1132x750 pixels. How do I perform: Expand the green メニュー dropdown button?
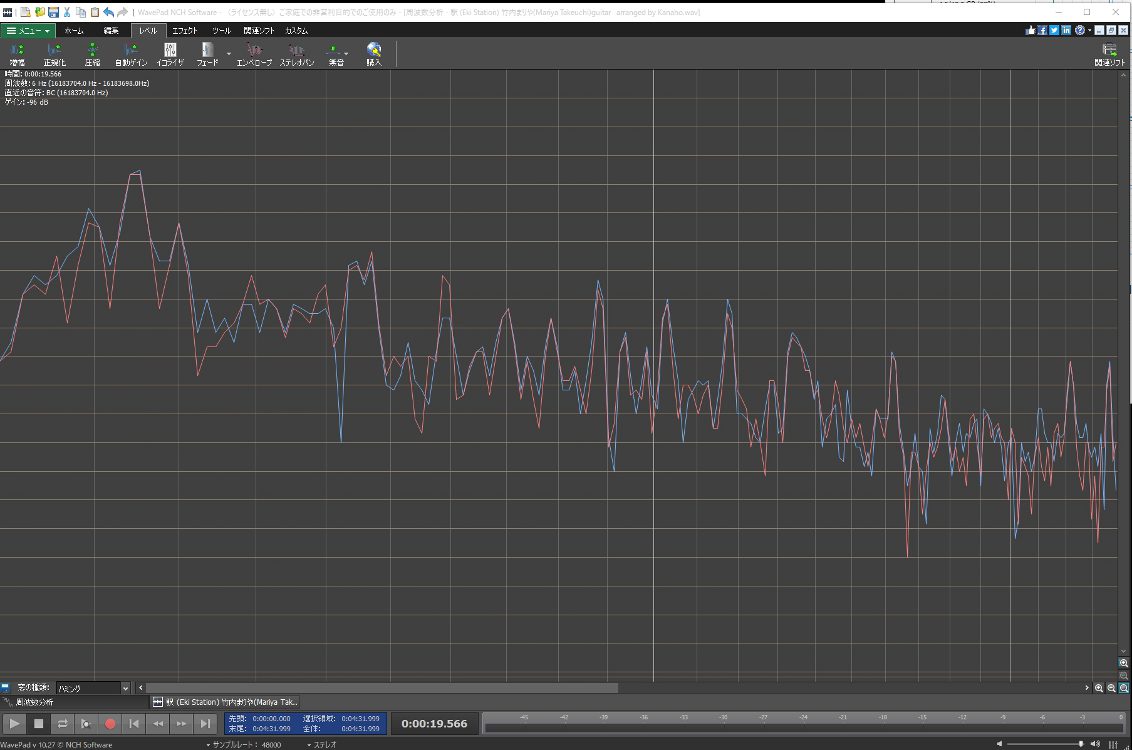[27, 31]
